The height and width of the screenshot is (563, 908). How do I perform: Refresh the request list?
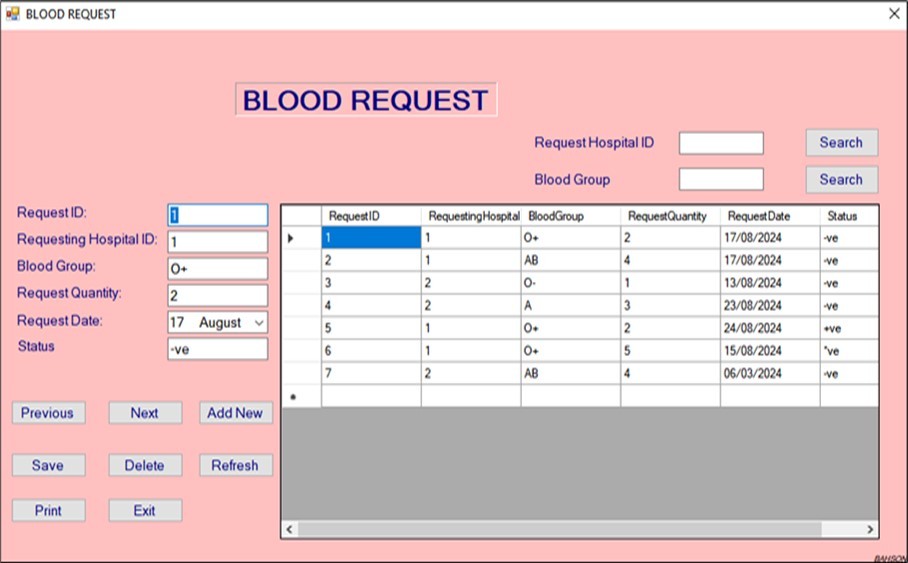coord(235,465)
